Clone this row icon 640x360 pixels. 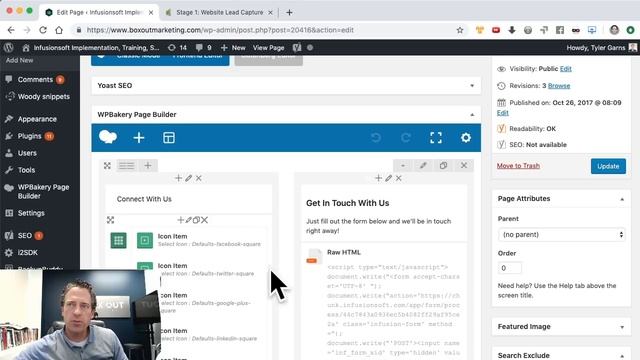coord(443,165)
